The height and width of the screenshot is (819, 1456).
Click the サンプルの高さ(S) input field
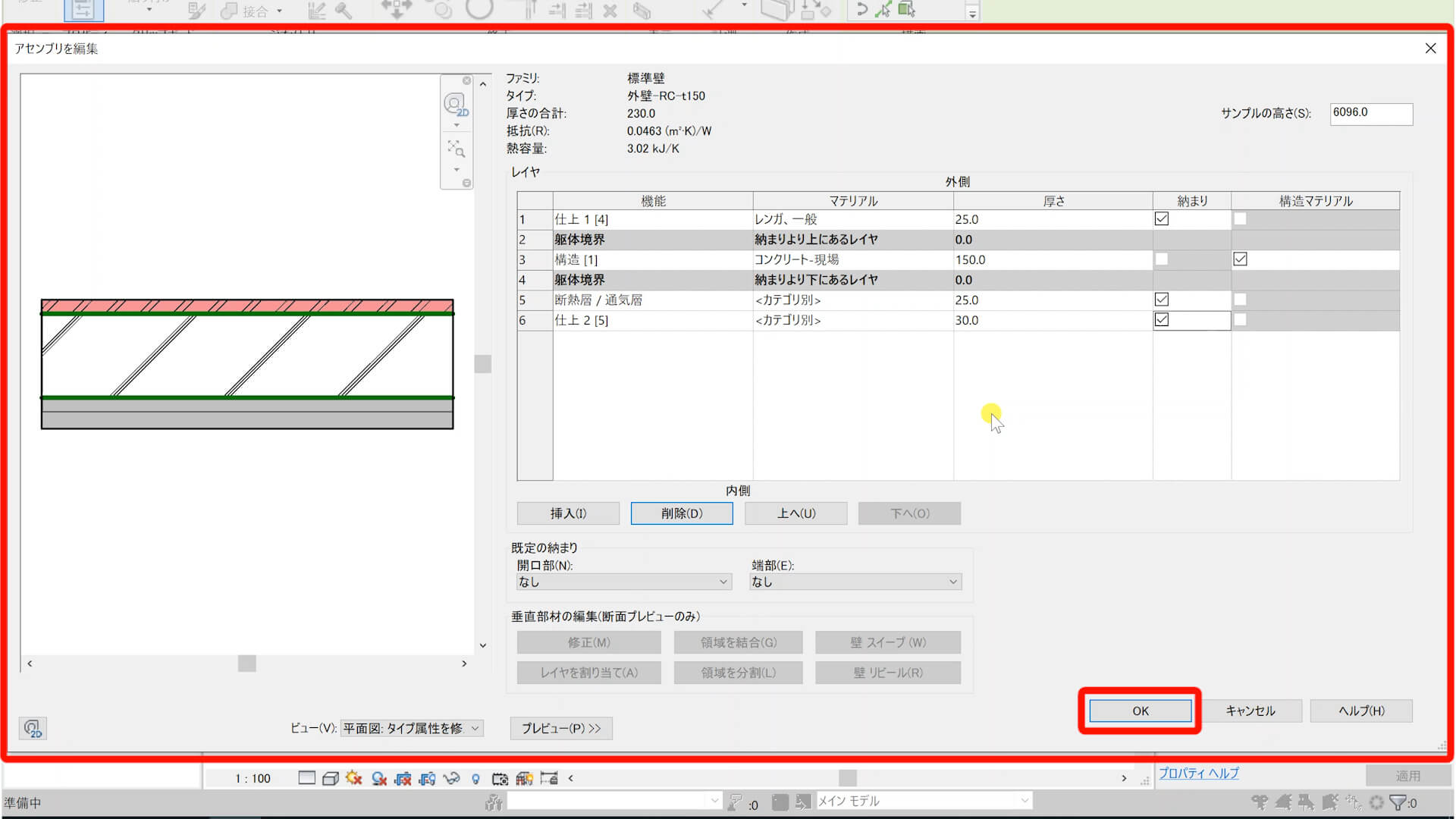click(1370, 113)
